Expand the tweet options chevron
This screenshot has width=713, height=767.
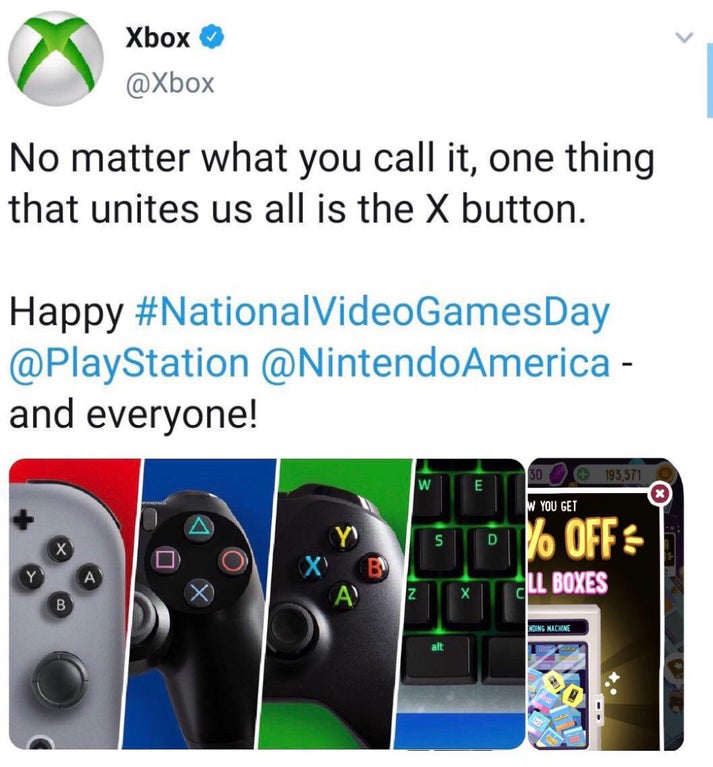(x=683, y=37)
